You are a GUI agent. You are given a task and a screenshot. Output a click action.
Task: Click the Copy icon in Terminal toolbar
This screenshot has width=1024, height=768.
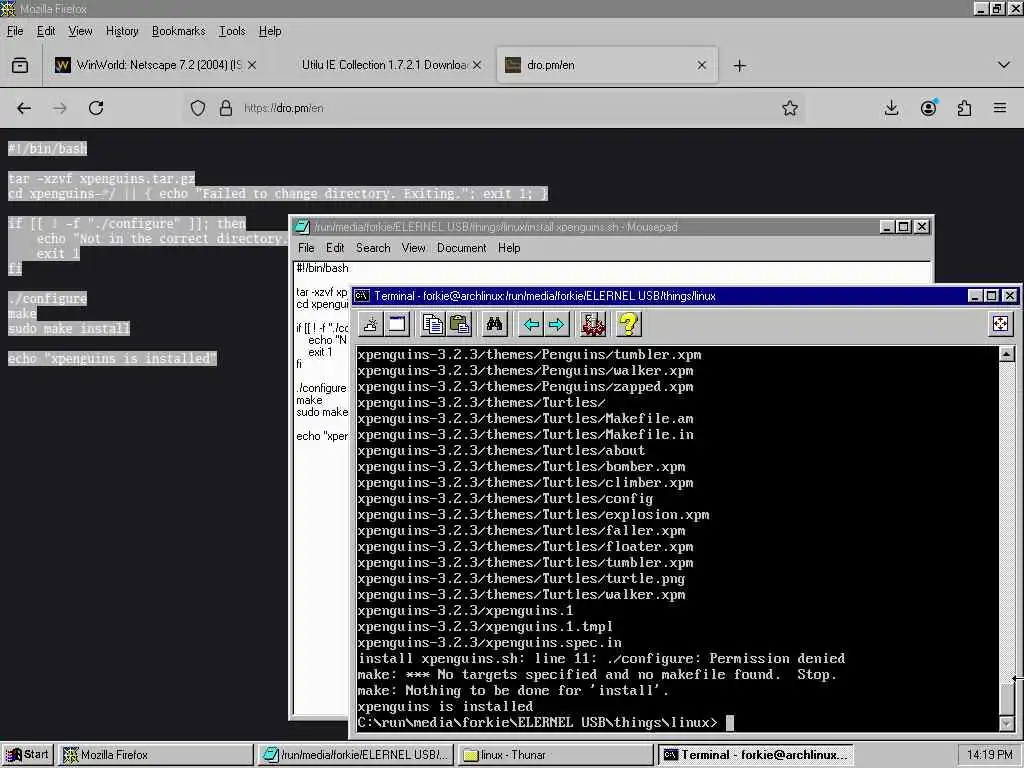coord(432,324)
